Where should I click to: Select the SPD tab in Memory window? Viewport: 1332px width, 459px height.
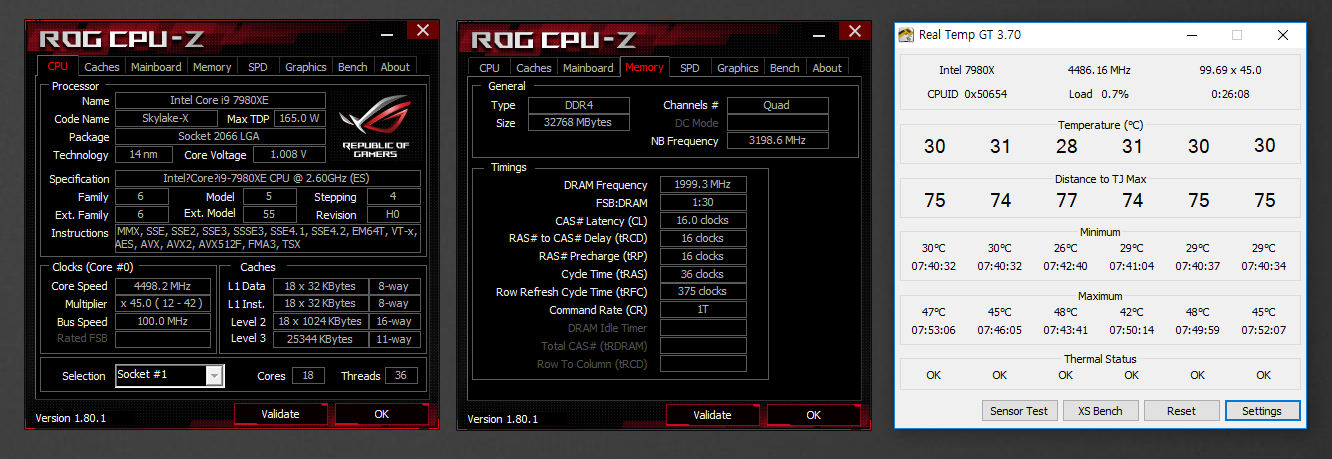pos(689,67)
